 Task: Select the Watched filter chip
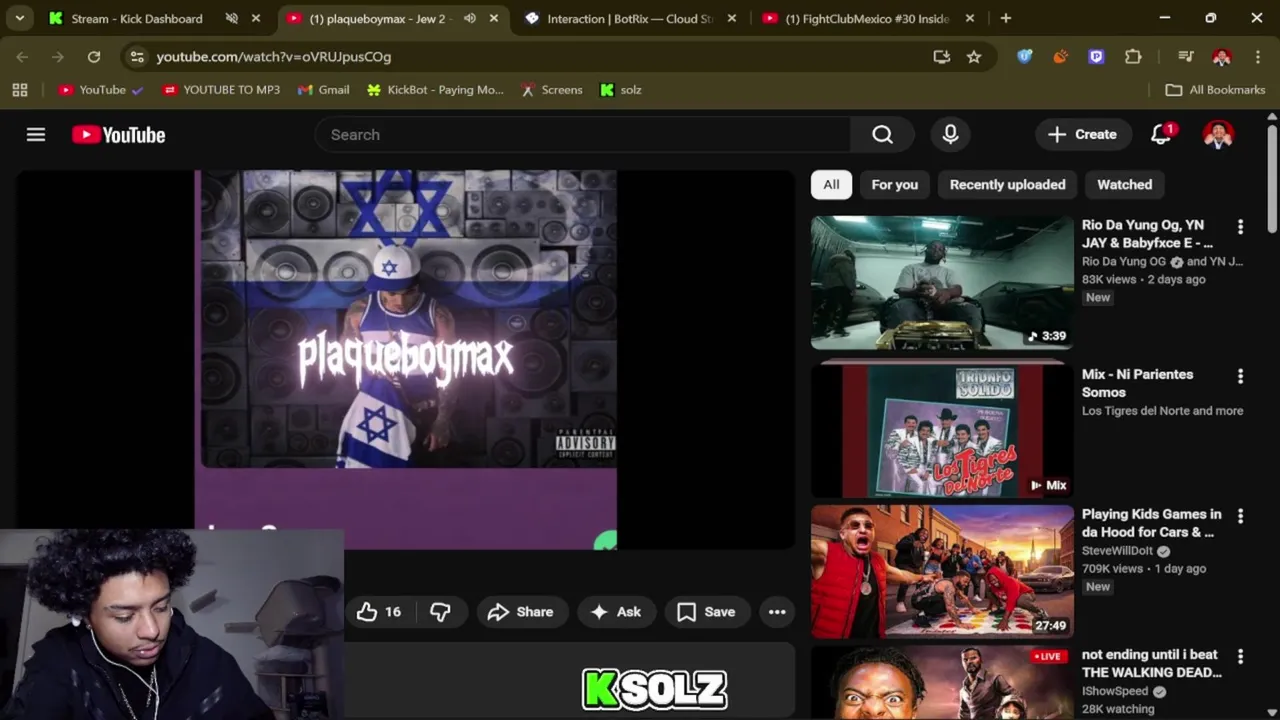[1124, 185]
